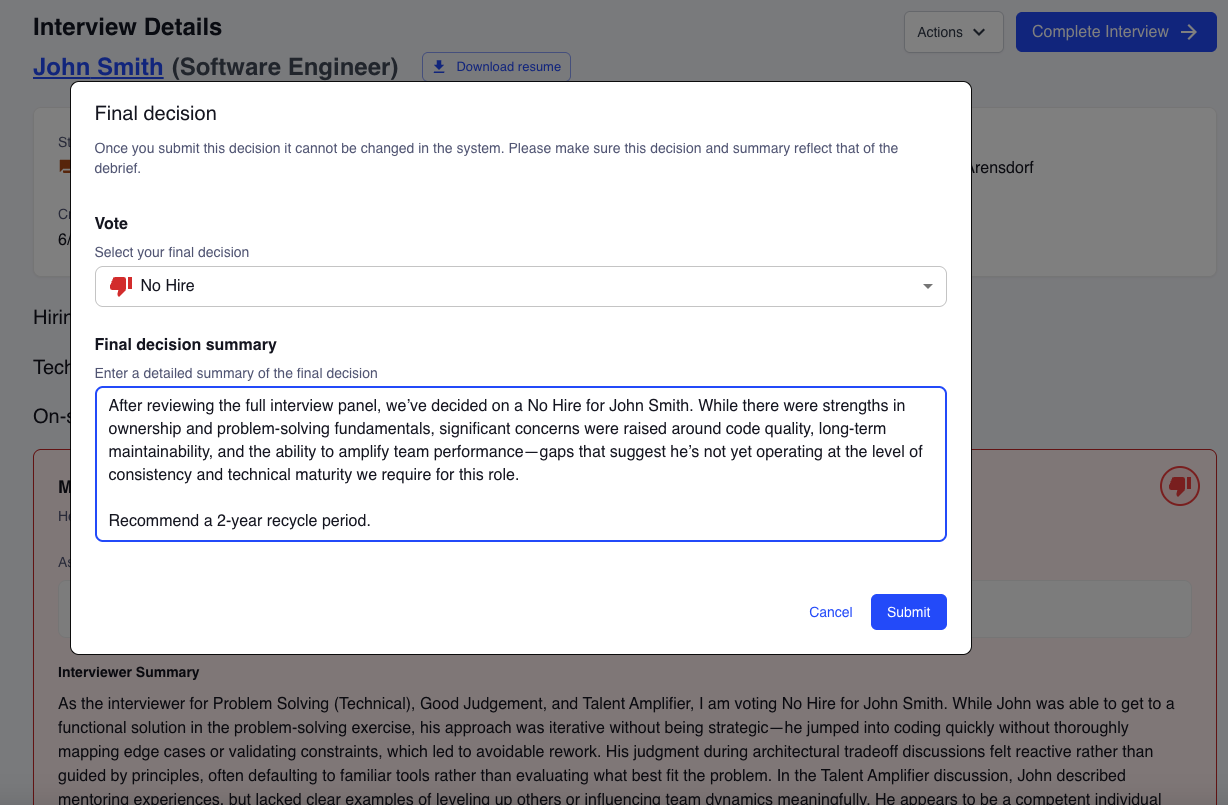1228x805 pixels.
Task: Click the chevron icon on the Actions button
Action: coord(977,32)
